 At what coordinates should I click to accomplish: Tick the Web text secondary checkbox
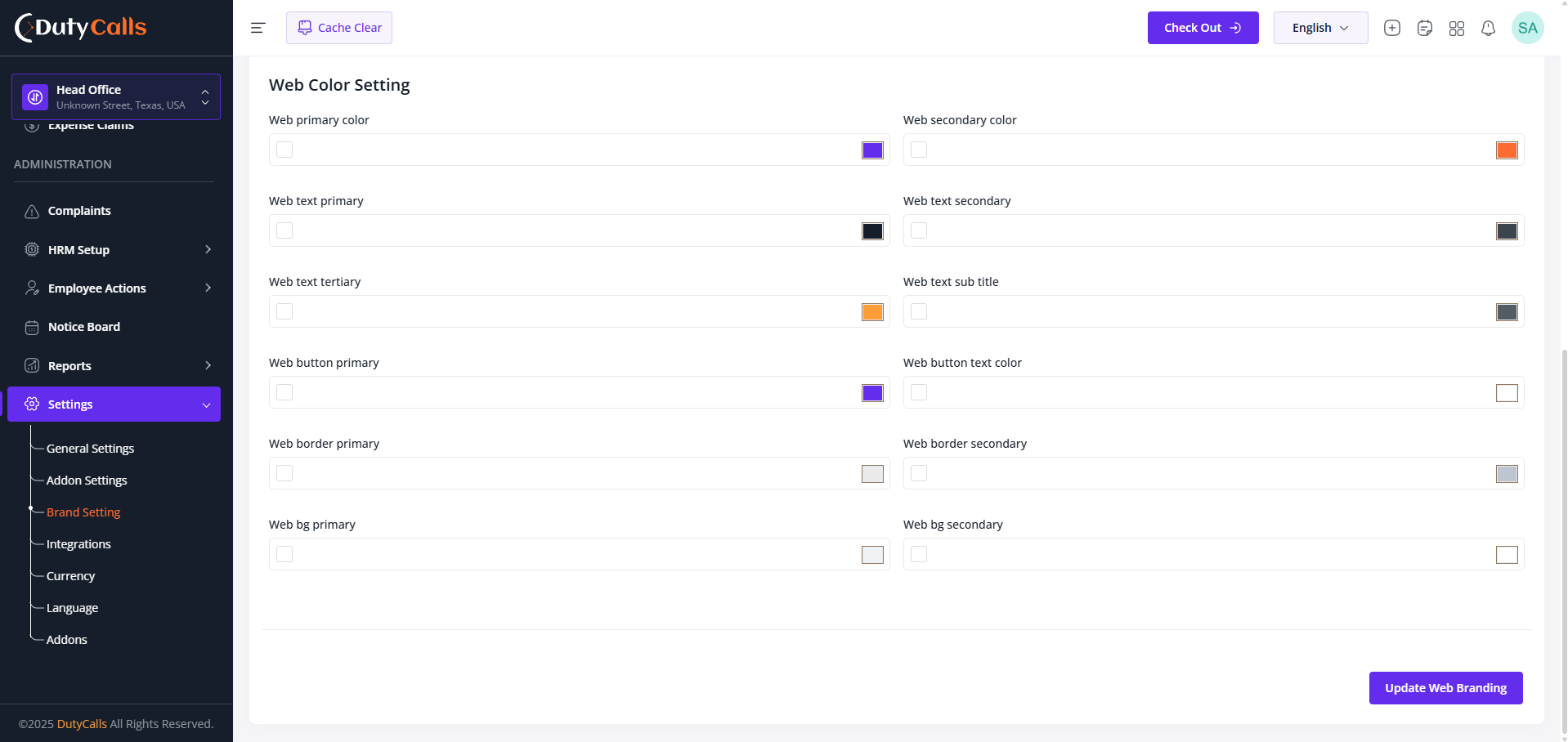pyautogui.click(x=919, y=230)
